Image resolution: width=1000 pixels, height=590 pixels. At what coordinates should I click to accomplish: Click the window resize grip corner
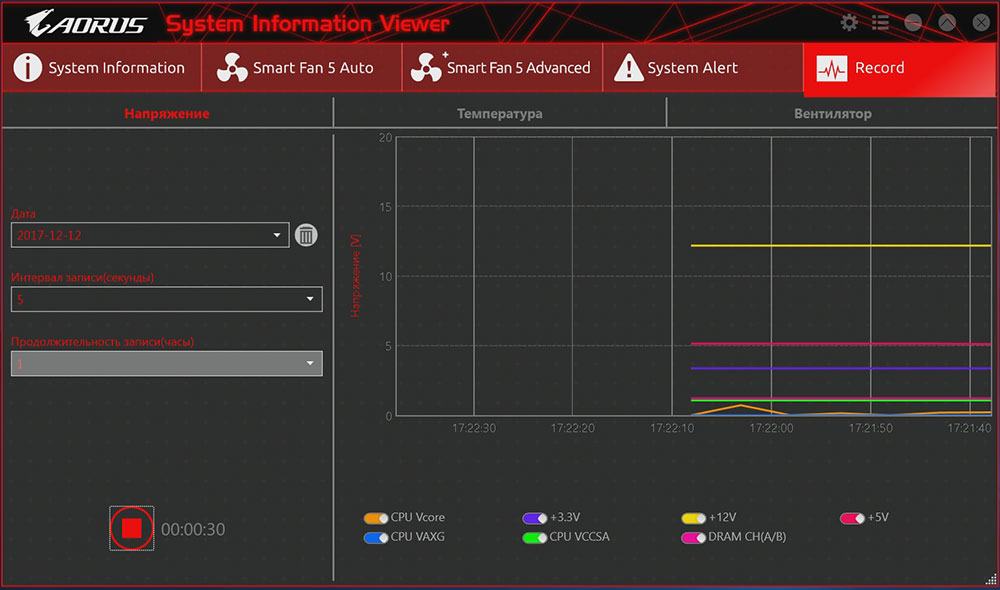(x=991, y=579)
